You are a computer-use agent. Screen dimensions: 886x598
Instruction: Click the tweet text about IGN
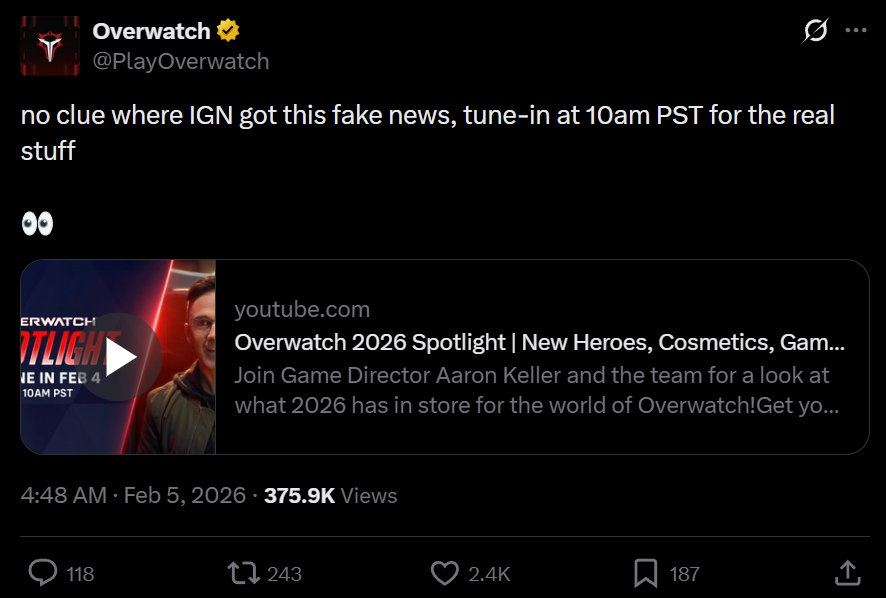(427, 115)
